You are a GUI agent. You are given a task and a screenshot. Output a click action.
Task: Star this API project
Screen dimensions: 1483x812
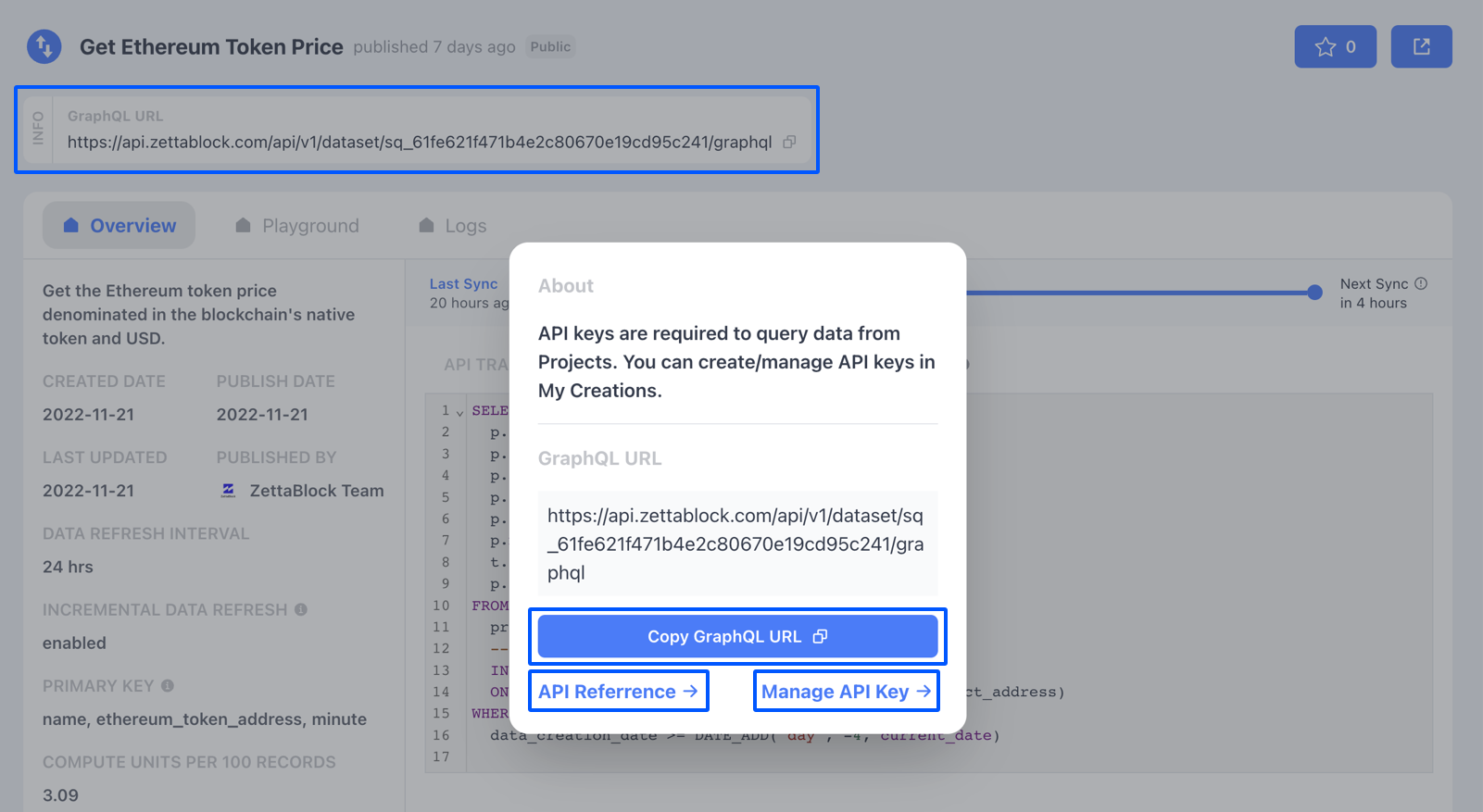pyautogui.click(x=1335, y=46)
